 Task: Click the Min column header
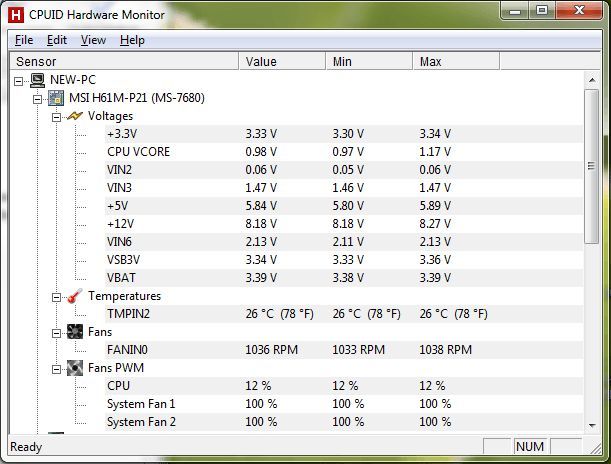[369, 62]
